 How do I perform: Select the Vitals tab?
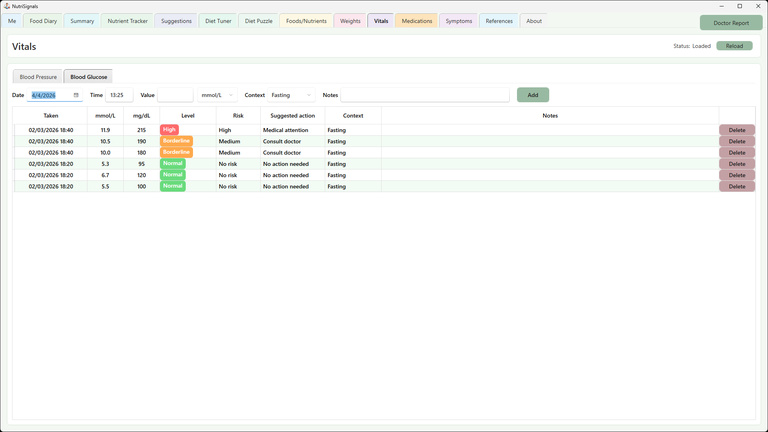tap(381, 21)
